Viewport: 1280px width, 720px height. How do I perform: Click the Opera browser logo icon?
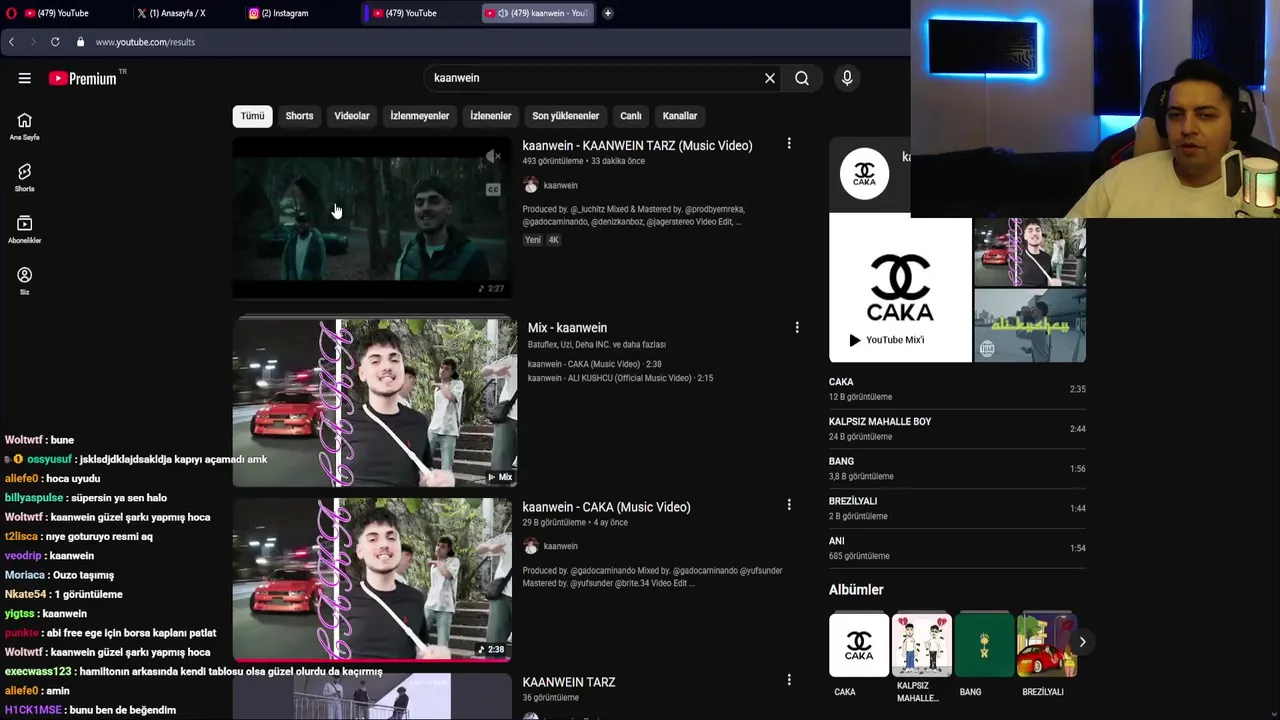point(11,13)
